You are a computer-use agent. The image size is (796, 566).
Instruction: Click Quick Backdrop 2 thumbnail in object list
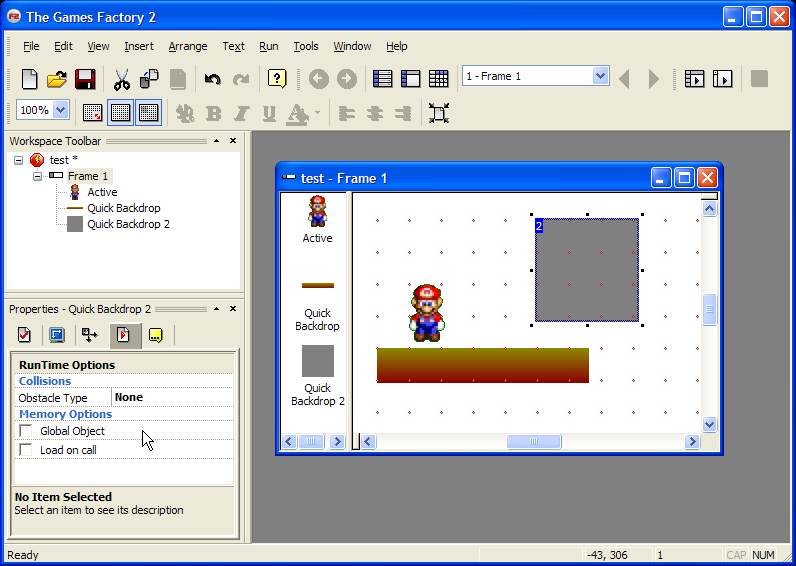[318, 361]
